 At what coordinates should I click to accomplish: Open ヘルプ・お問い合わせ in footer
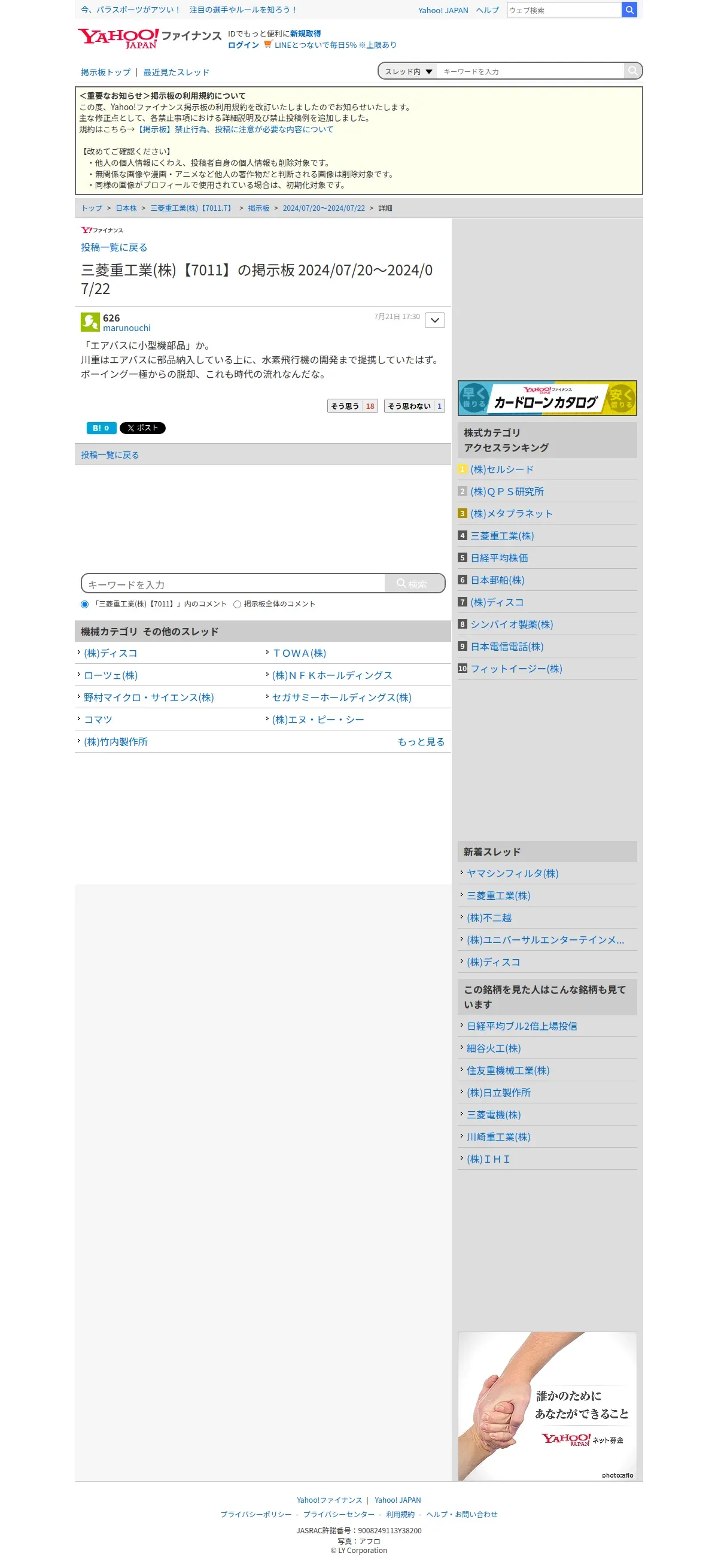tap(462, 1515)
